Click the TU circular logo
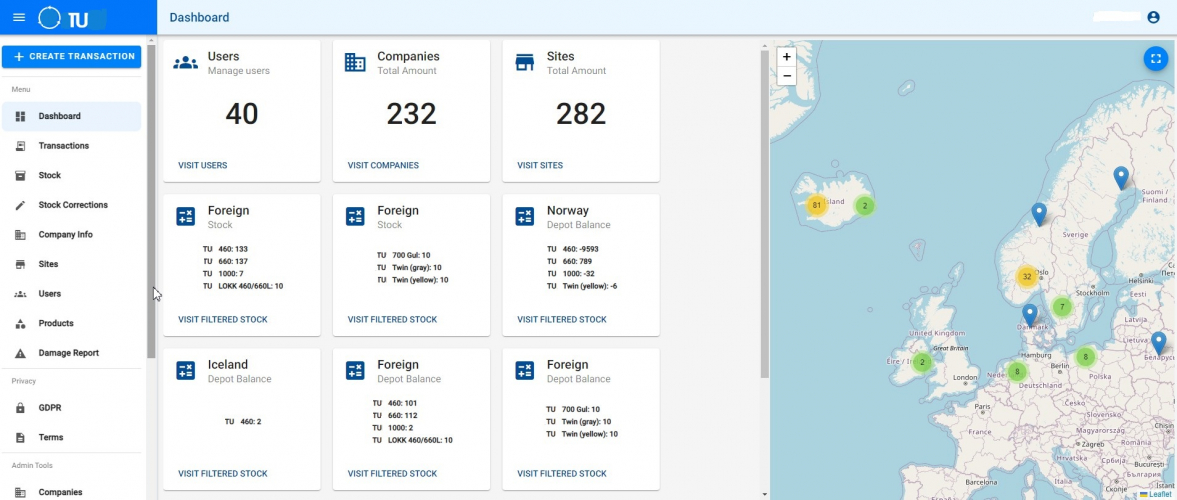1177x500 pixels. (x=49, y=17)
